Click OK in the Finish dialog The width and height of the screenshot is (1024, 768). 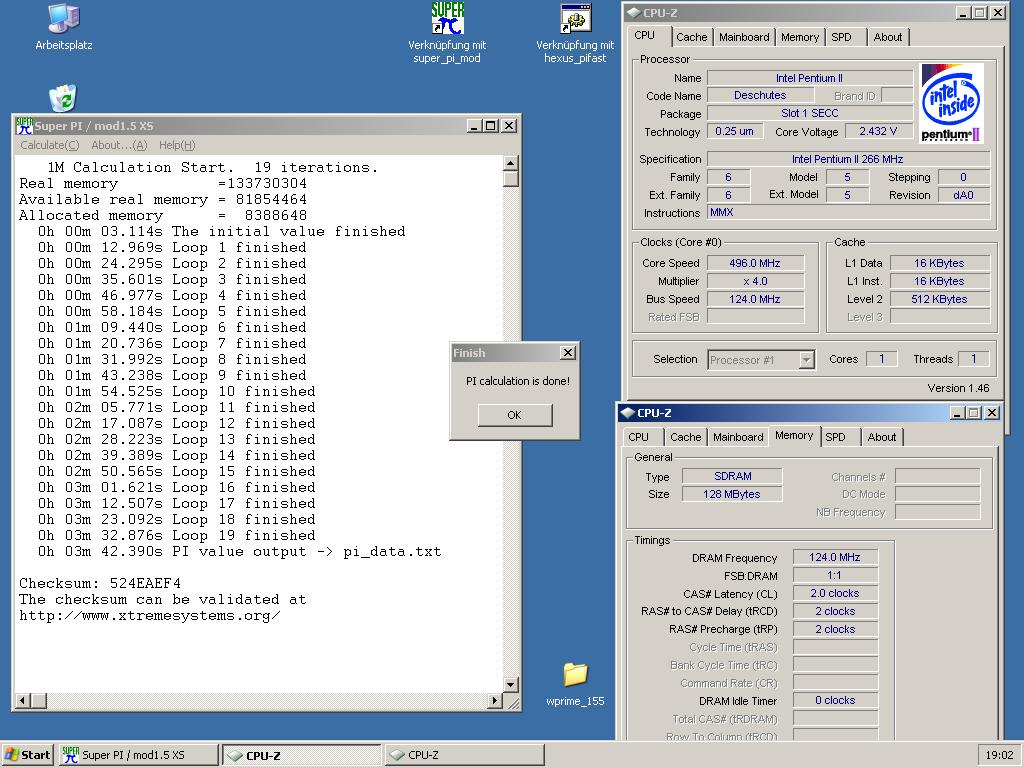pos(515,415)
